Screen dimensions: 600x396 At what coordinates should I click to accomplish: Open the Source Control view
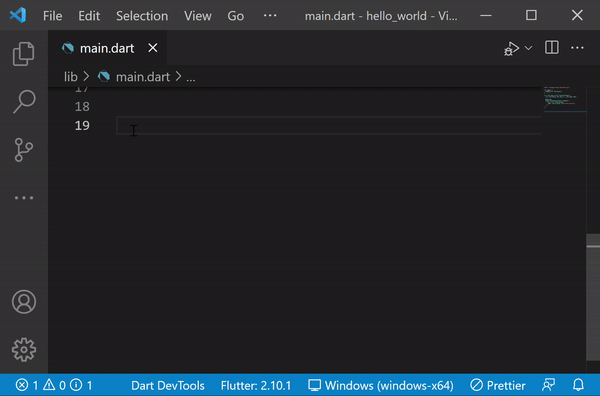pyautogui.click(x=24, y=150)
